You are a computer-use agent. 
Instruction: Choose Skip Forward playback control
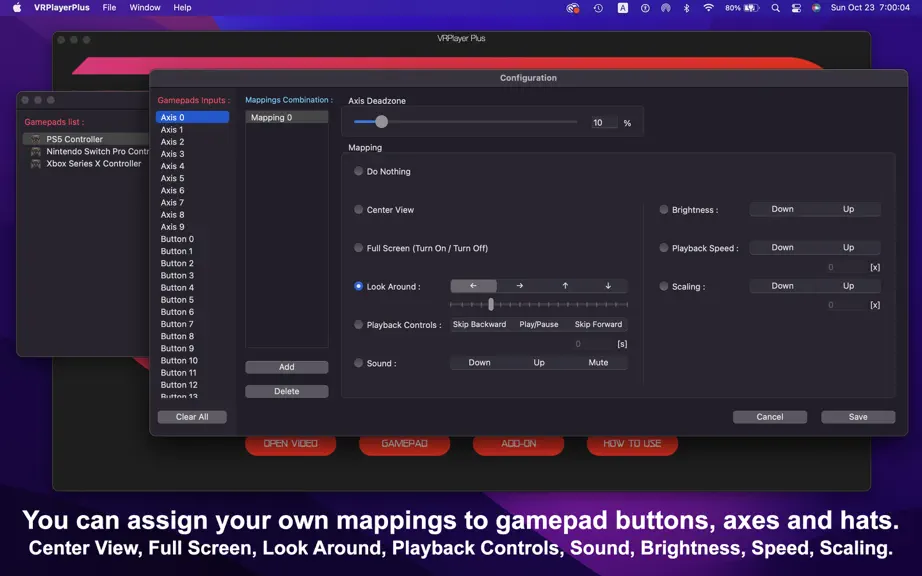[598, 324]
